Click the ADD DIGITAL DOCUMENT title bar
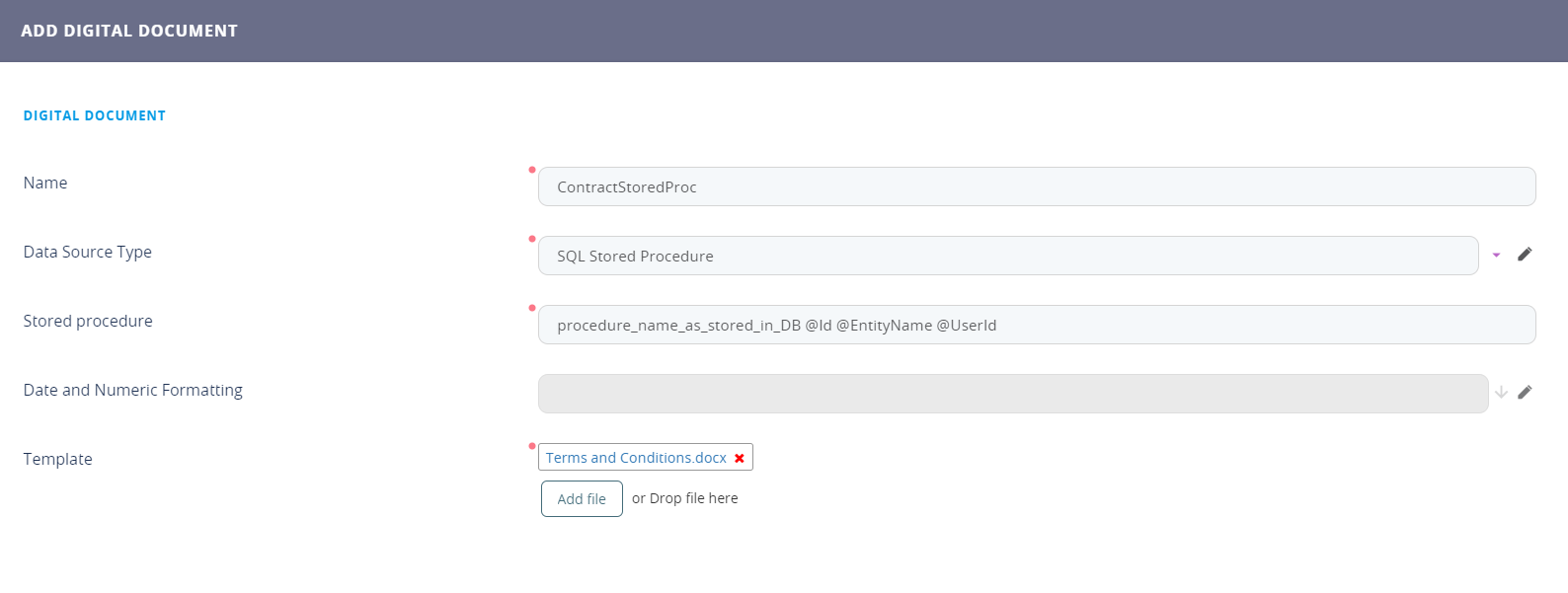The image size is (1568, 593). click(129, 31)
